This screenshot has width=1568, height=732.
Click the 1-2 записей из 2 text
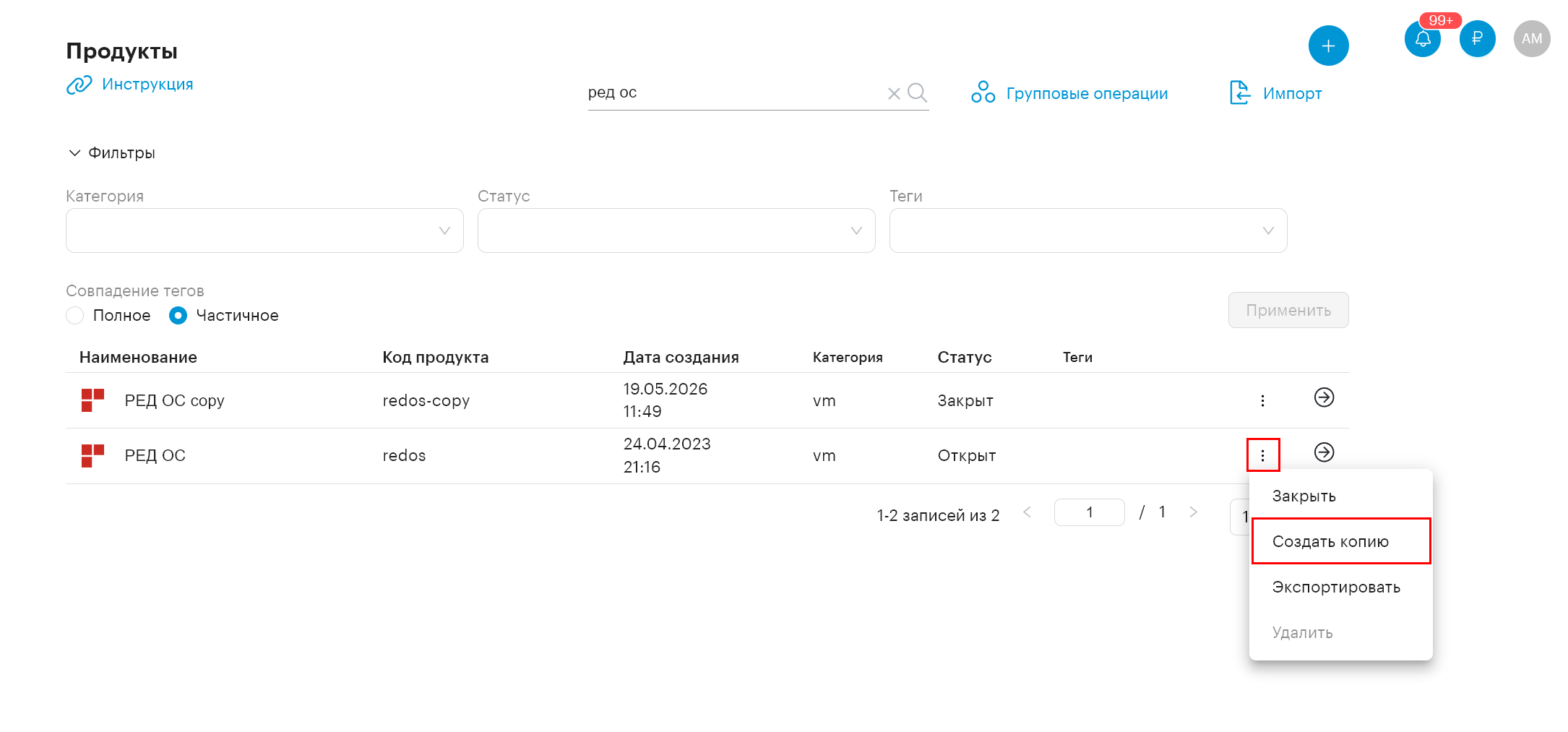click(938, 515)
